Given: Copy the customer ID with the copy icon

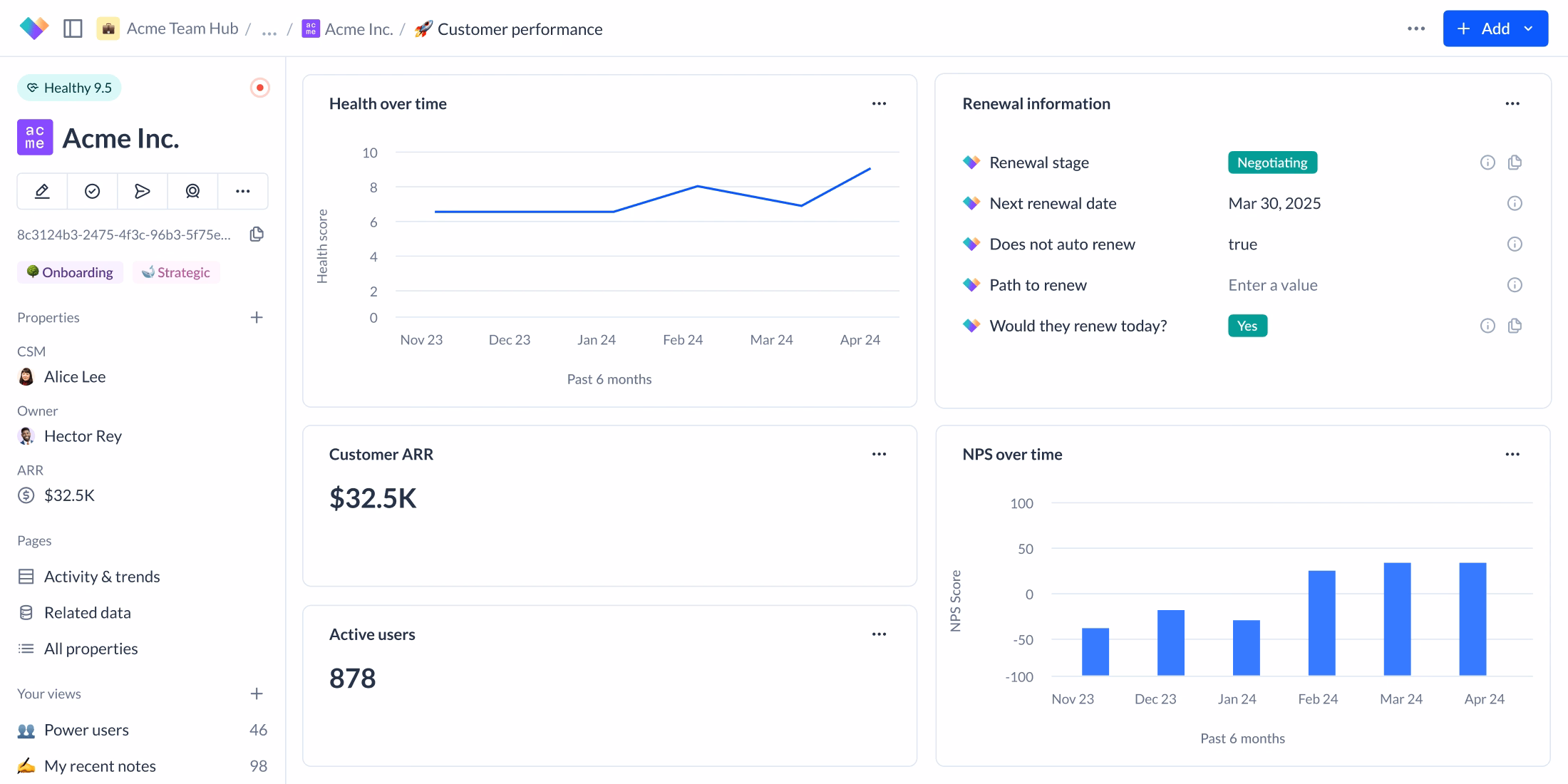Looking at the screenshot, I should click(257, 234).
